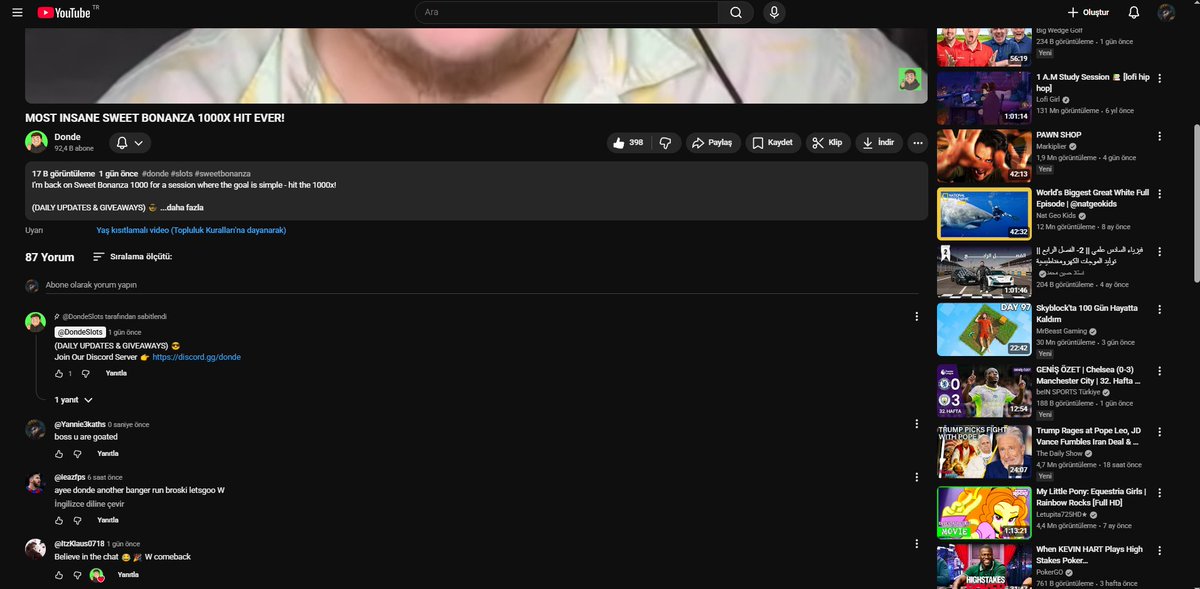Open options menu for Trump Rages video
1200x589 pixels.
1159,431
